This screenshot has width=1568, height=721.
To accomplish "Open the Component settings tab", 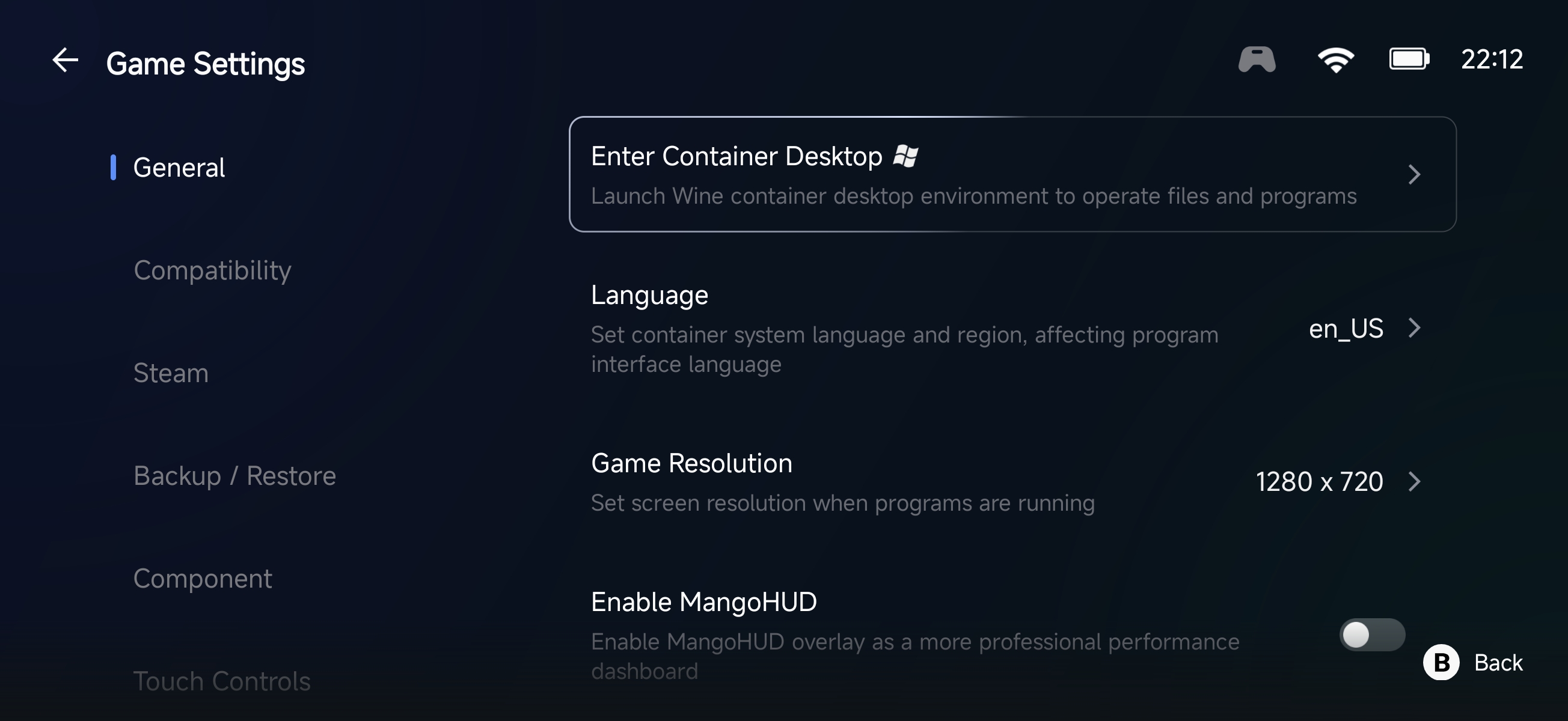I will click(x=203, y=579).
